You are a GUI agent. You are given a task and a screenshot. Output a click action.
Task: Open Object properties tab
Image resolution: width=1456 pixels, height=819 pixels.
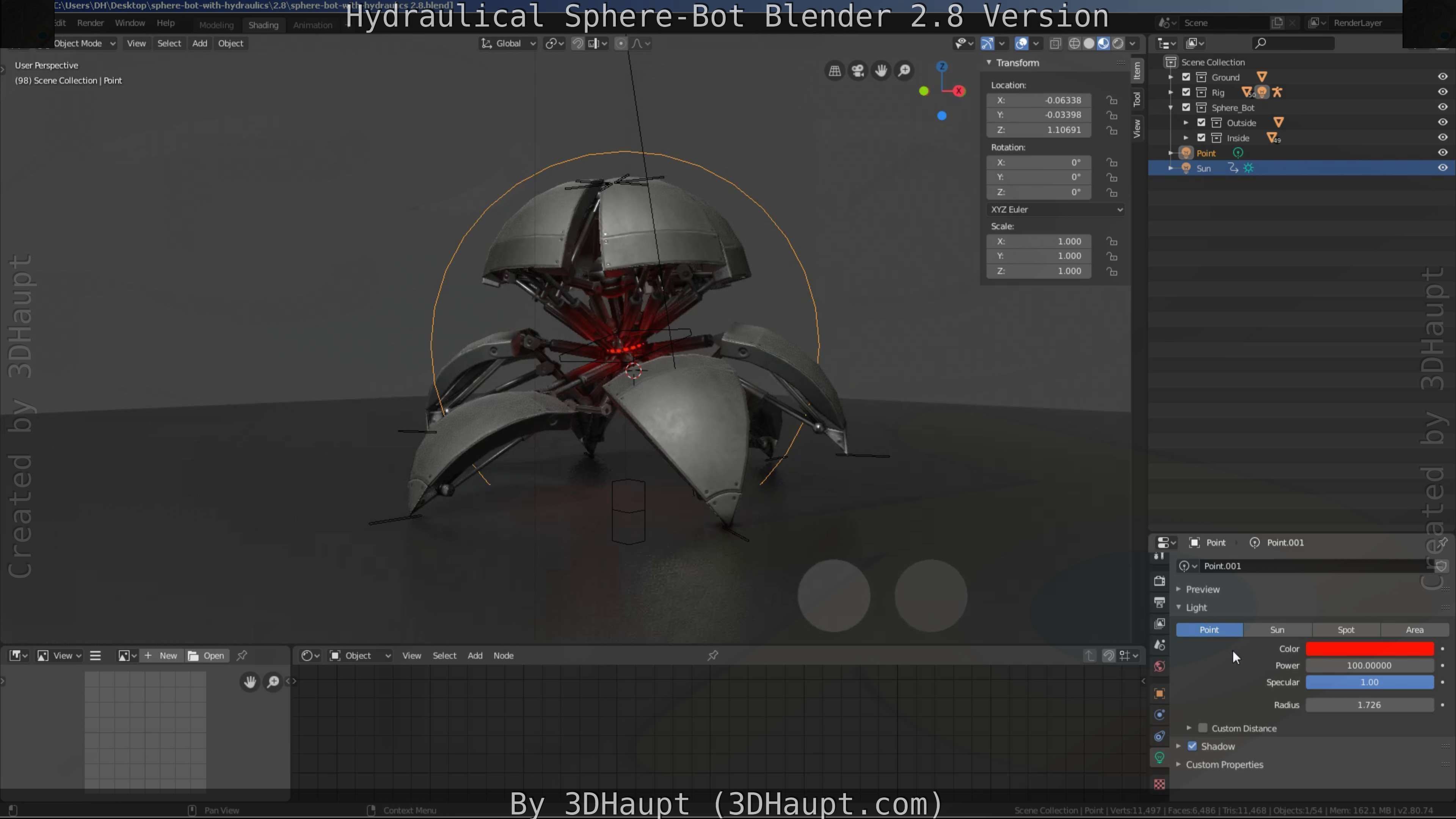(1159, 693)
